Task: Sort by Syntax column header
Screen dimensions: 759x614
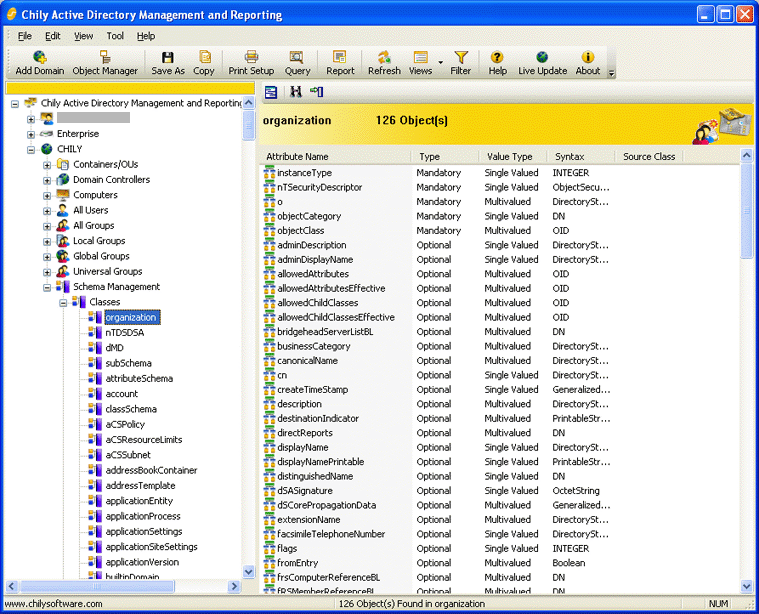Action: pos(581,156)
